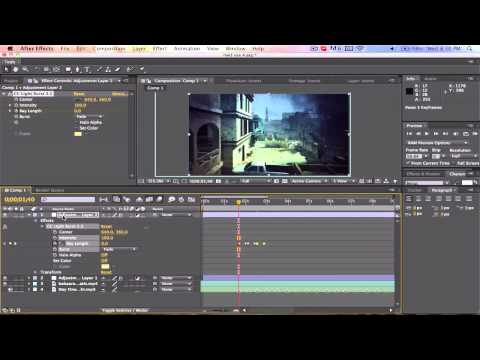Click the fill color swatch in Character panel

(x=467, y=182)
